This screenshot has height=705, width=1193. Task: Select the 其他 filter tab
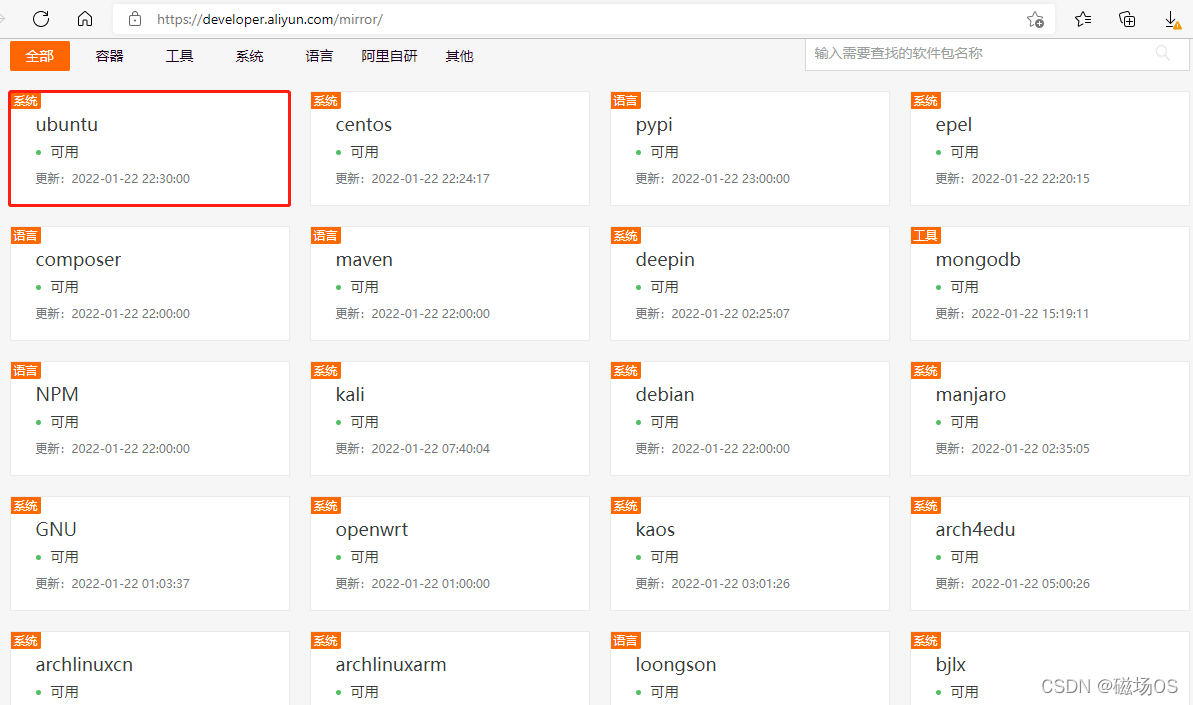point(460,56)
